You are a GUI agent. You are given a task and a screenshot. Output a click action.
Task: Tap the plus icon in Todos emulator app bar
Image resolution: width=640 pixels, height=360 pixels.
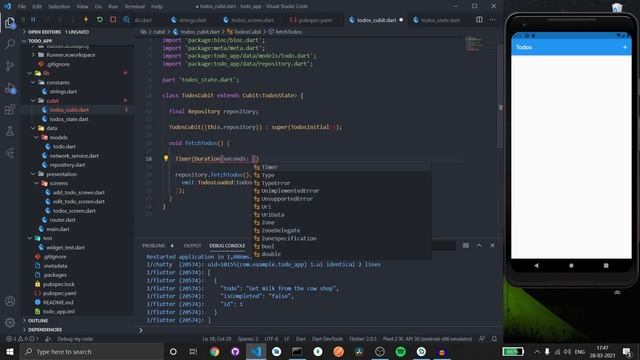pyautogui.click(x=625, y=47)
